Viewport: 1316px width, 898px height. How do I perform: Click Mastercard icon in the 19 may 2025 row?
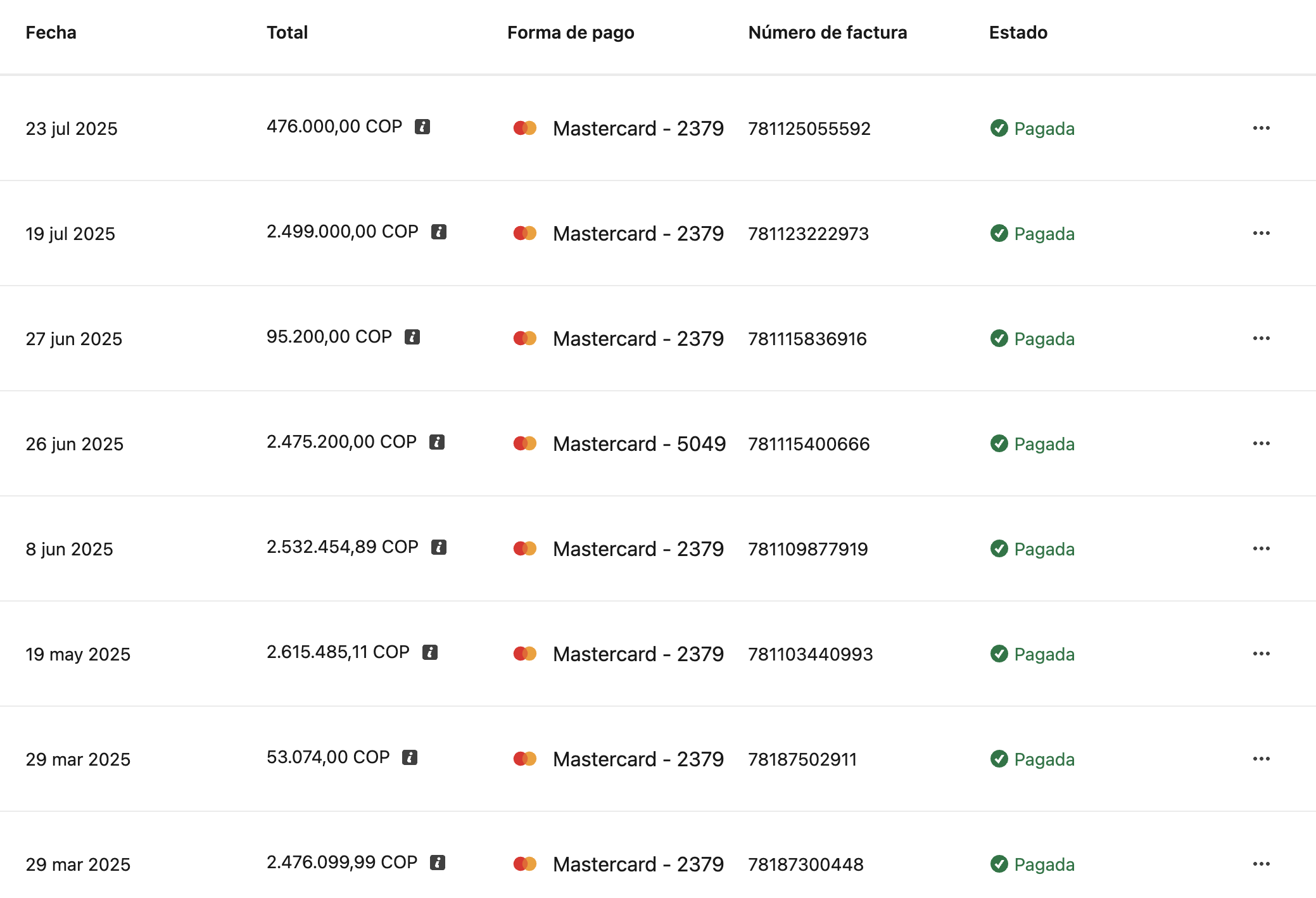coord(525,654)
